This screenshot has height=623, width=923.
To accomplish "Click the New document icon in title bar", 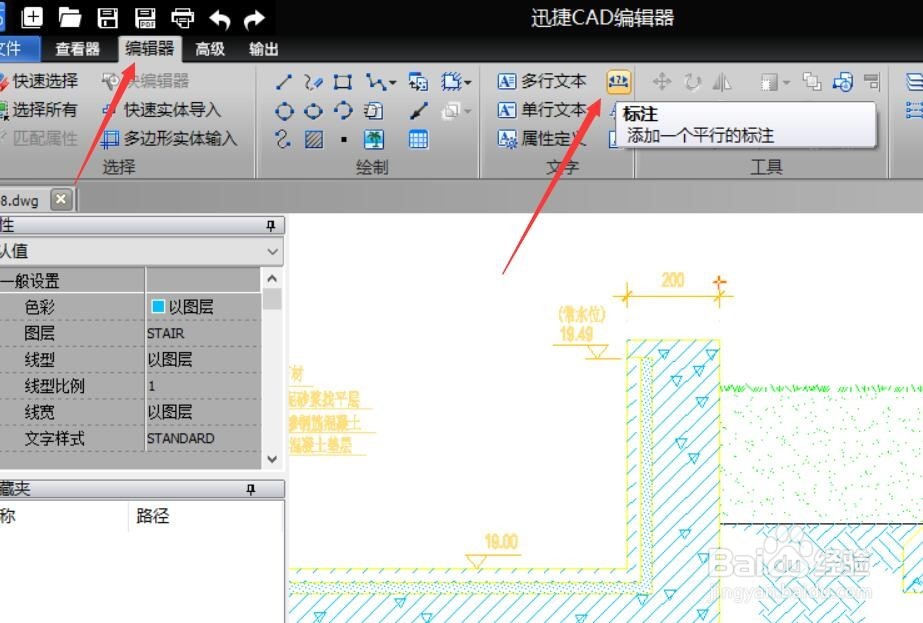I will (32, 18).
